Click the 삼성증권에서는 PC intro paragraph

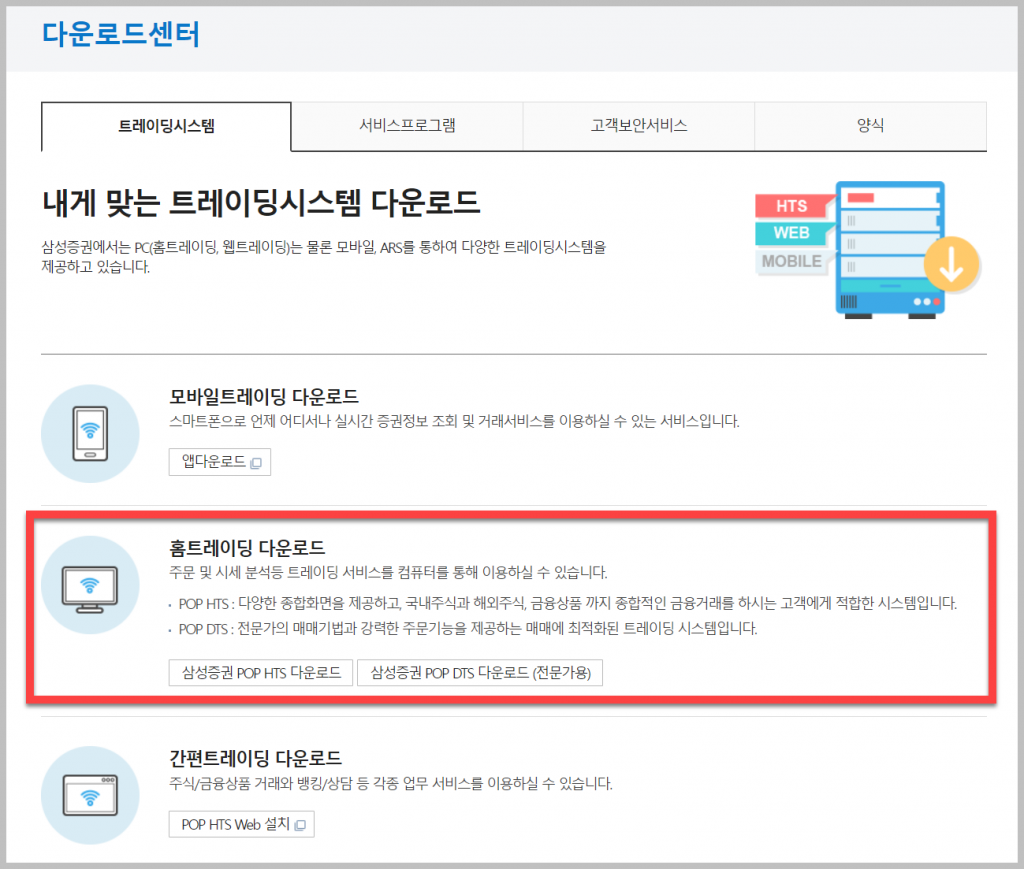tap(324, 257)
